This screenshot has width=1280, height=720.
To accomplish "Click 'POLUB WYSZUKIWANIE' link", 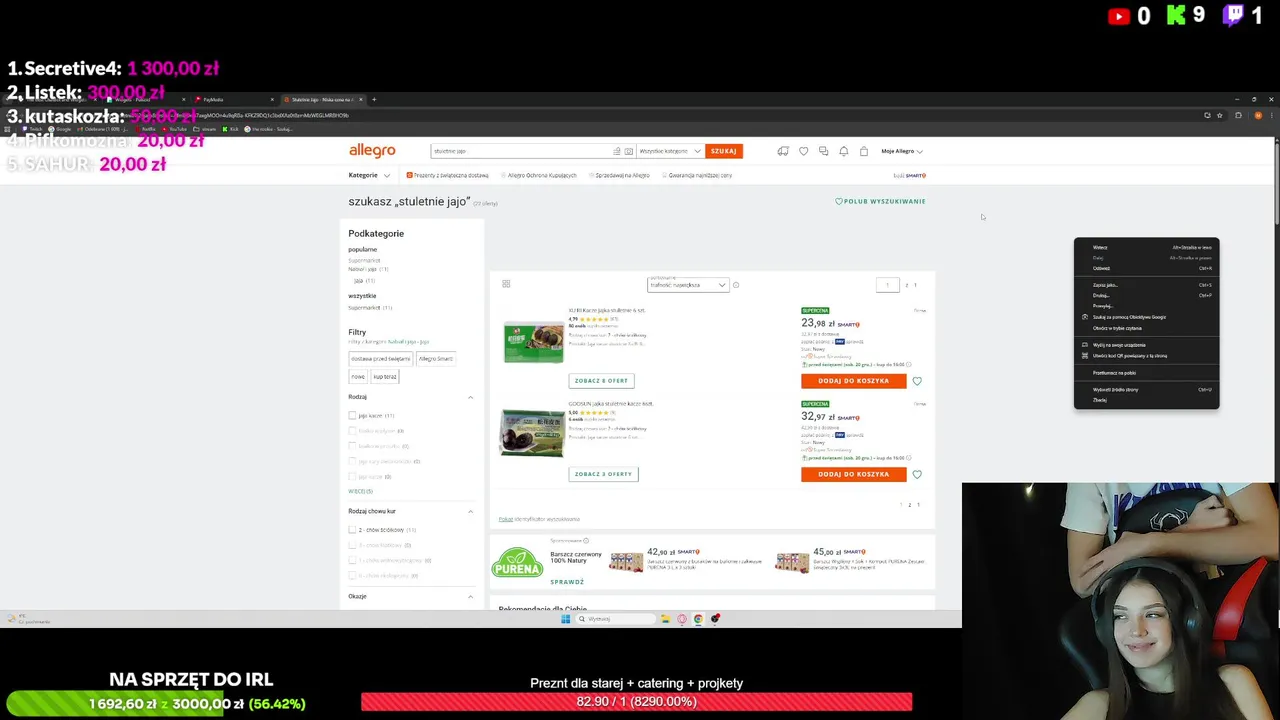I will click(x=881, y=201).
